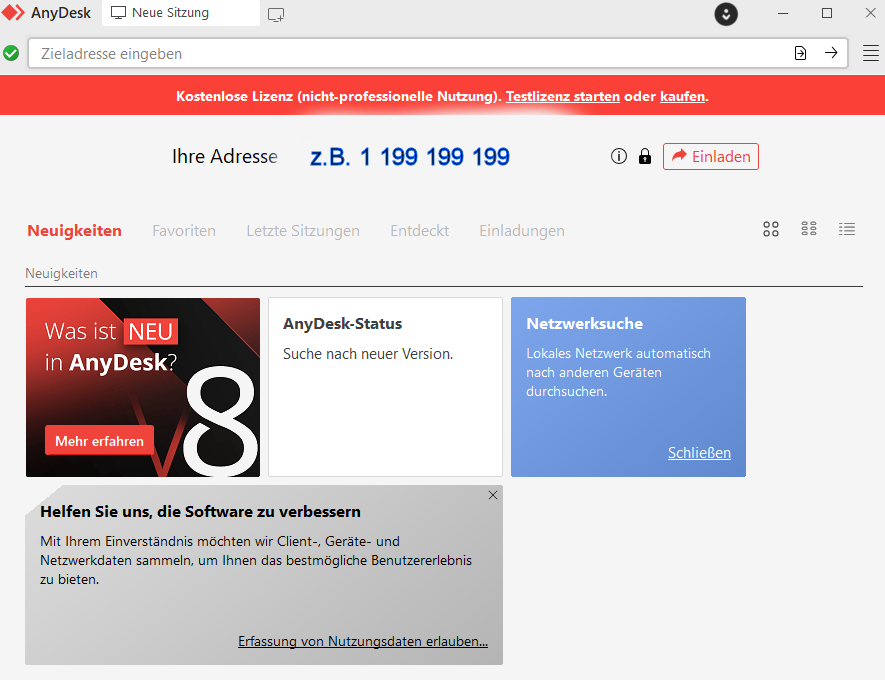
Task: Click the info icon beside the address
Action: coord(619,156)
